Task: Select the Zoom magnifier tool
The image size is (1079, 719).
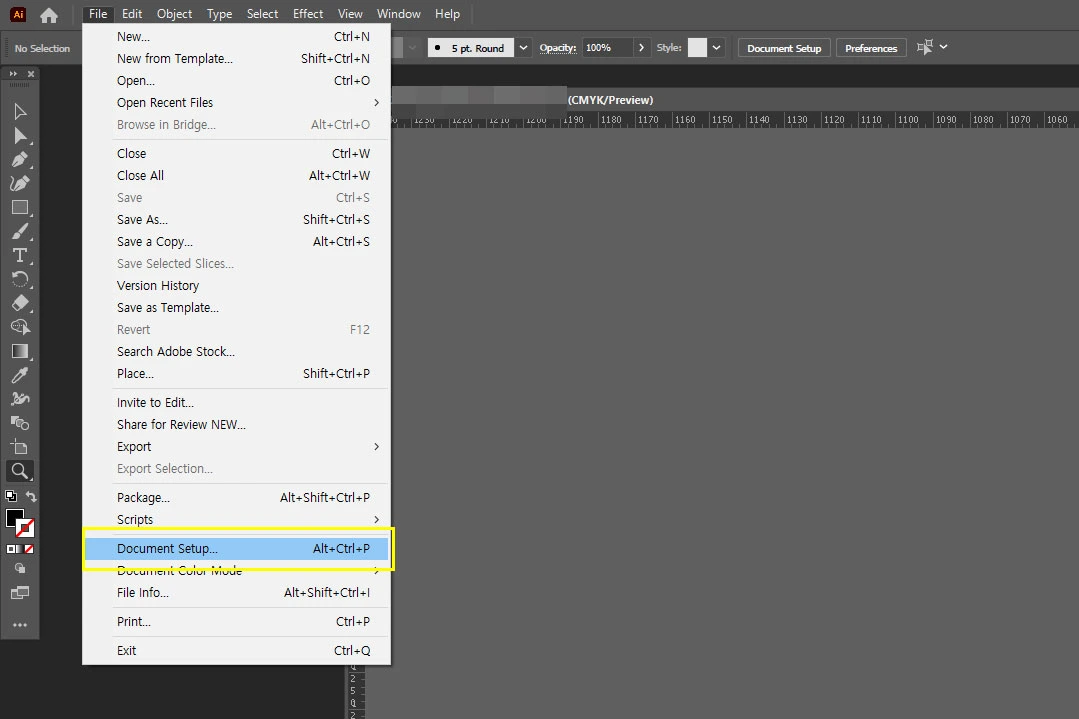Action: click(20, 471)
